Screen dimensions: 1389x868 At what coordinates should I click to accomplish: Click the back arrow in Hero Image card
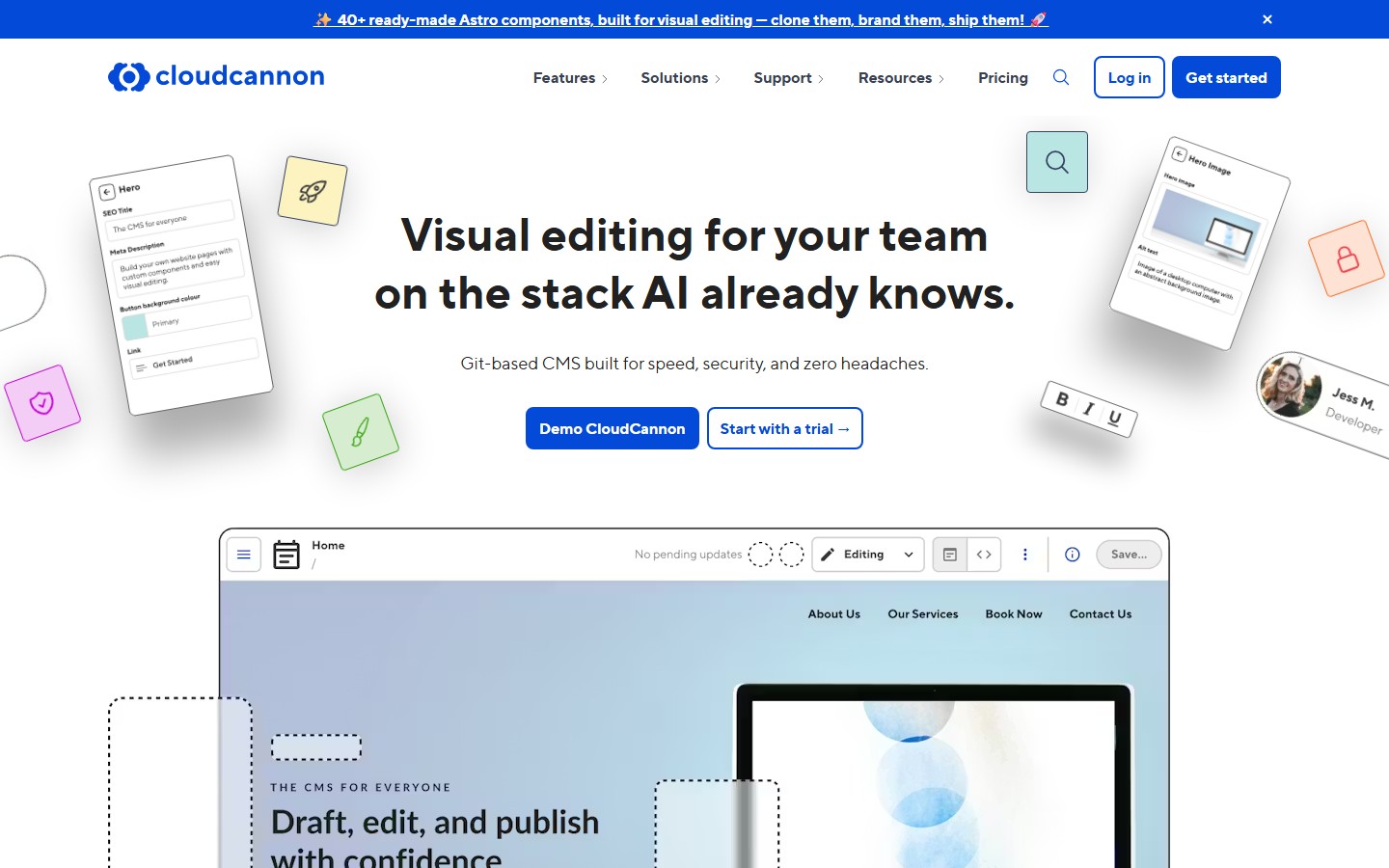pos(1179,154)
